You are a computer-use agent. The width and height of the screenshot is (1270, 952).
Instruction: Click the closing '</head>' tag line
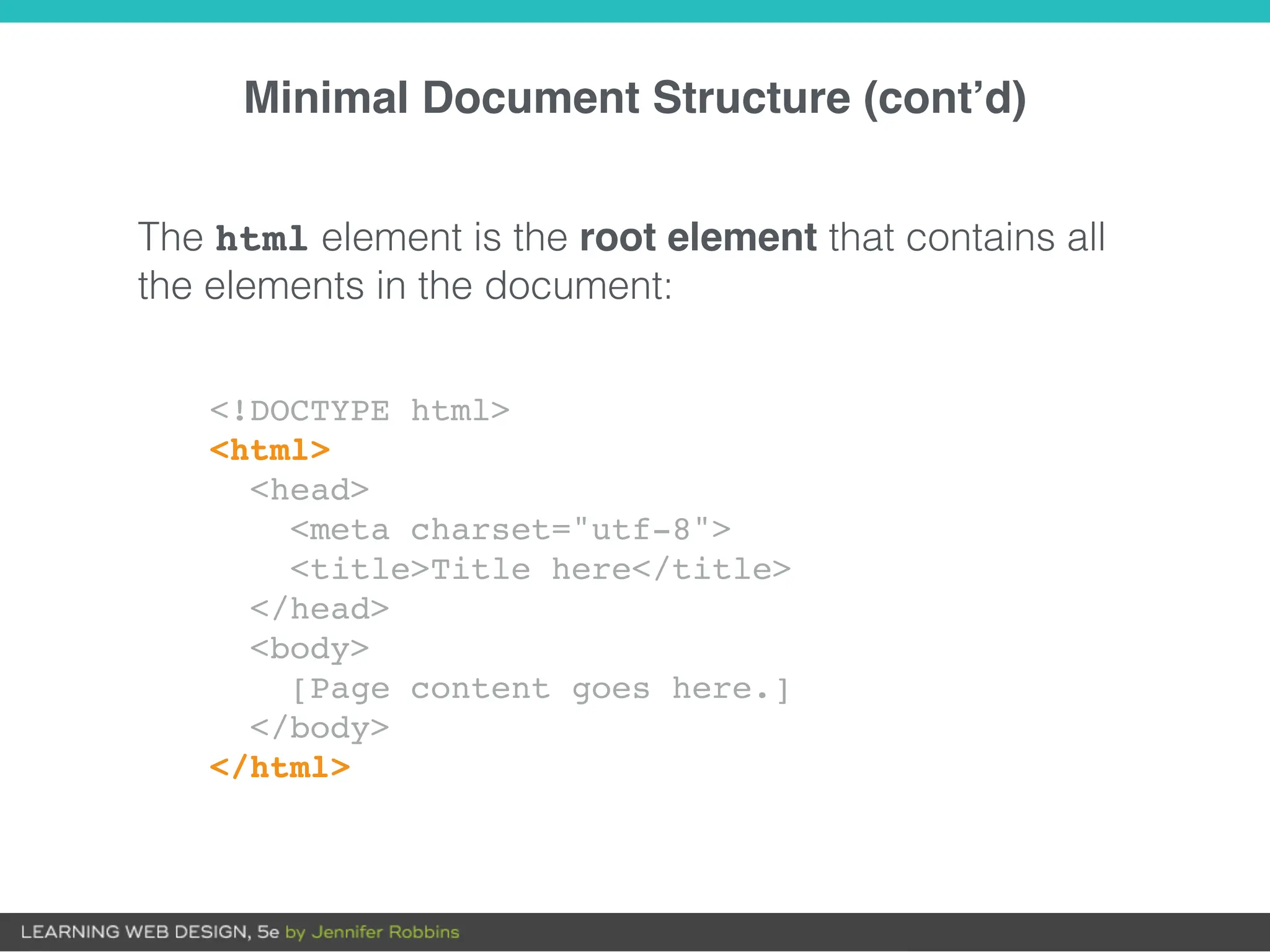coord(319,609)
